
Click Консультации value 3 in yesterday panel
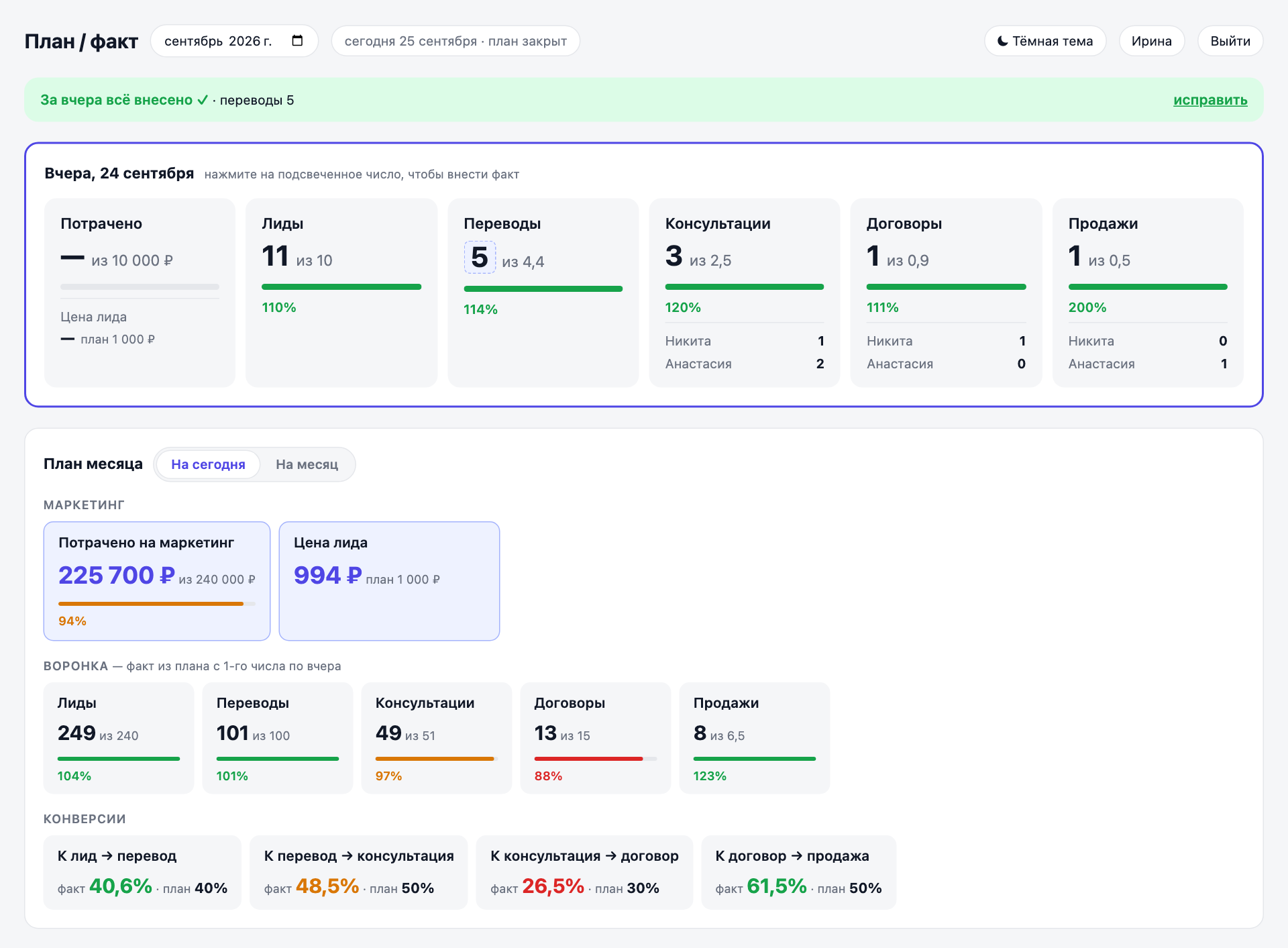coord(674,256)
